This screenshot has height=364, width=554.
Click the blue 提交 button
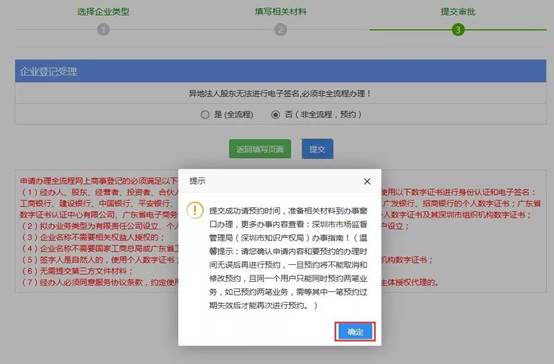(x=317, y=149)
